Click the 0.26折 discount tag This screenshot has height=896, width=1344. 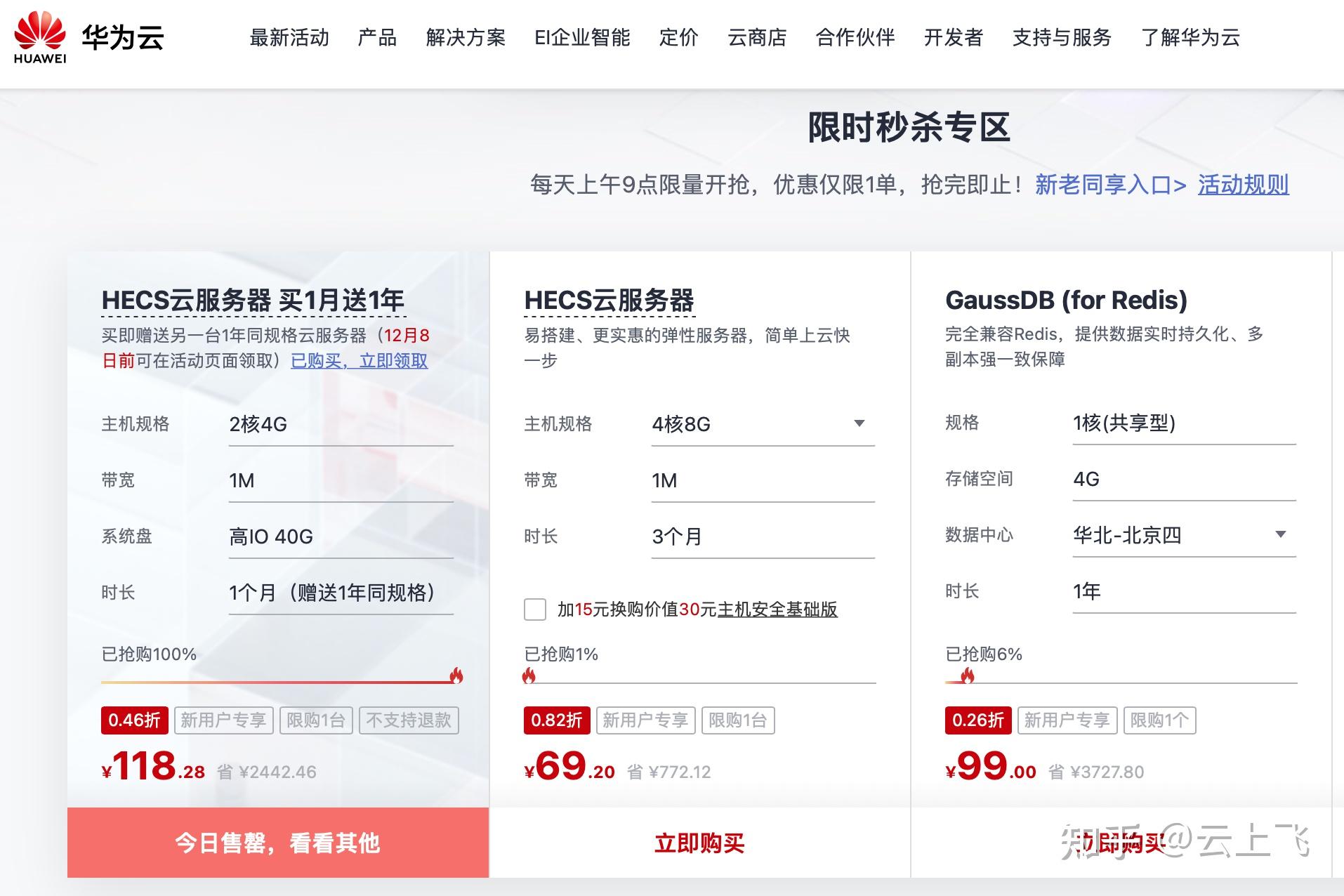978,720
